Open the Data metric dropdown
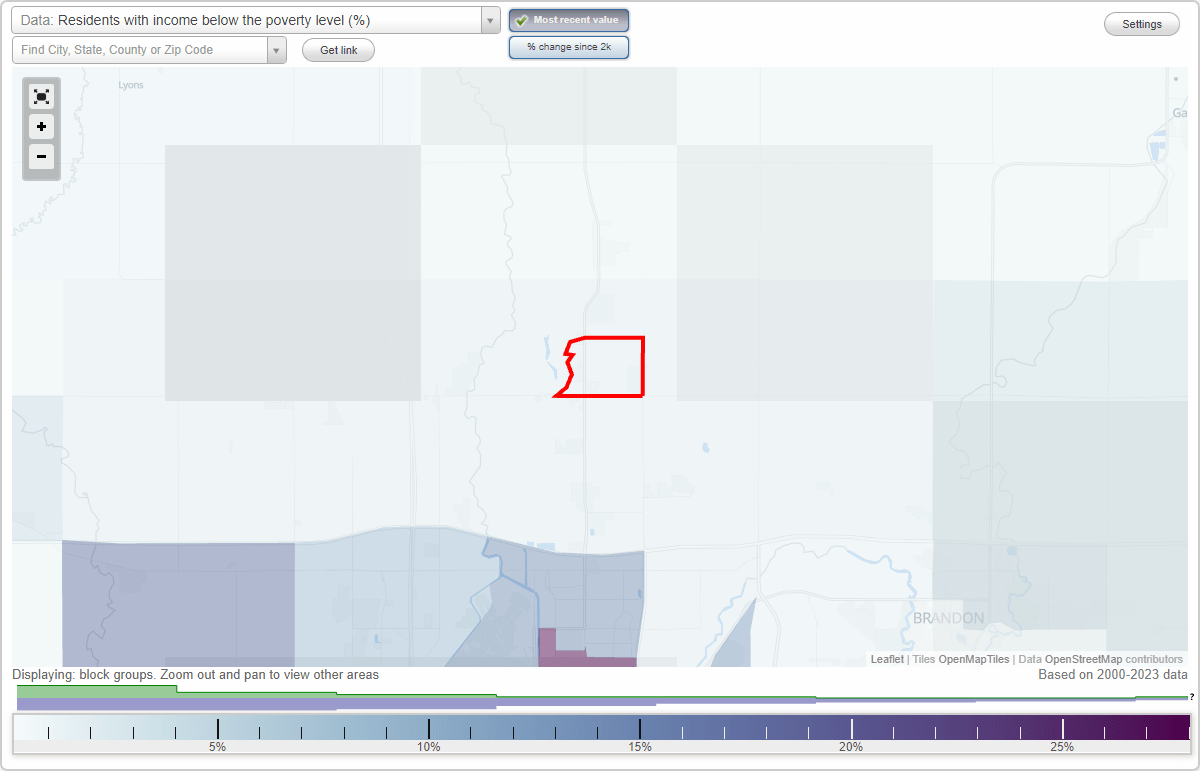This screenshot has height=771, width=1200. point(489,19)
